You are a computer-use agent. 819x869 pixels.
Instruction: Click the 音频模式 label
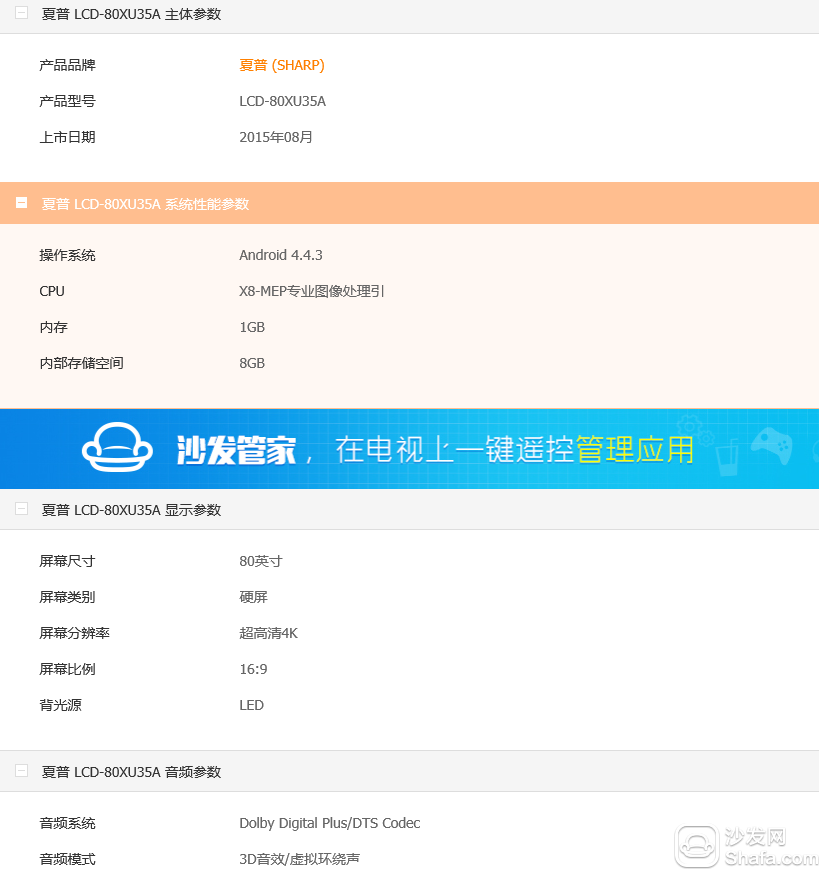click(68, 860)
